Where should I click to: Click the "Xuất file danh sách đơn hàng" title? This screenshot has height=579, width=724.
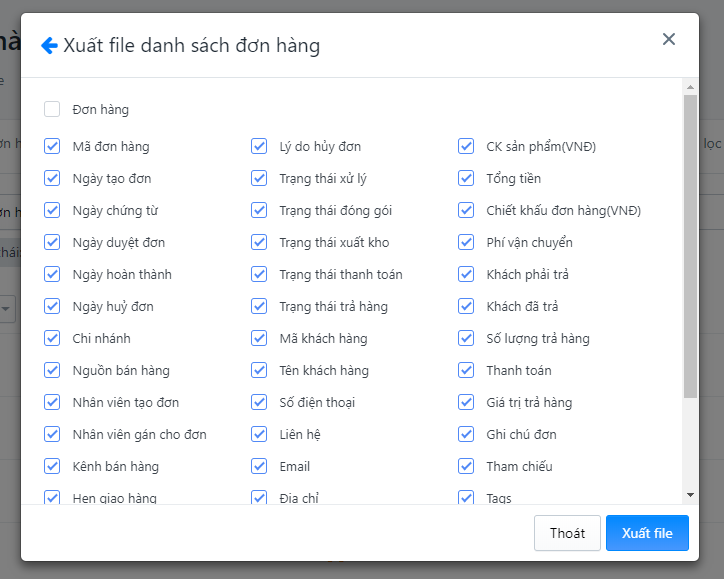192,46
